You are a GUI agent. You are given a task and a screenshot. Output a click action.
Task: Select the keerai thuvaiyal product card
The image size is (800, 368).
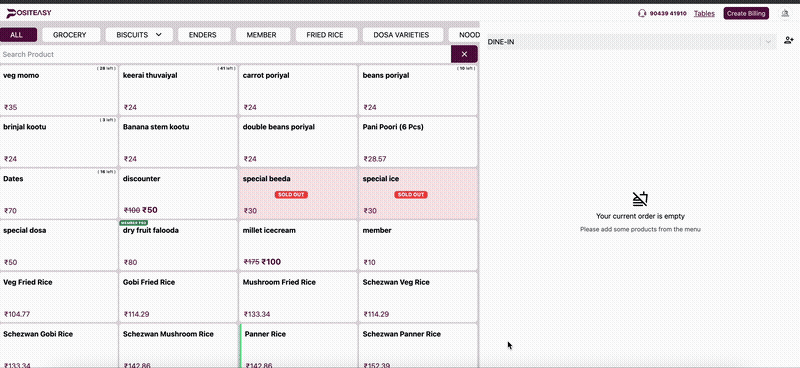(178, 90)
